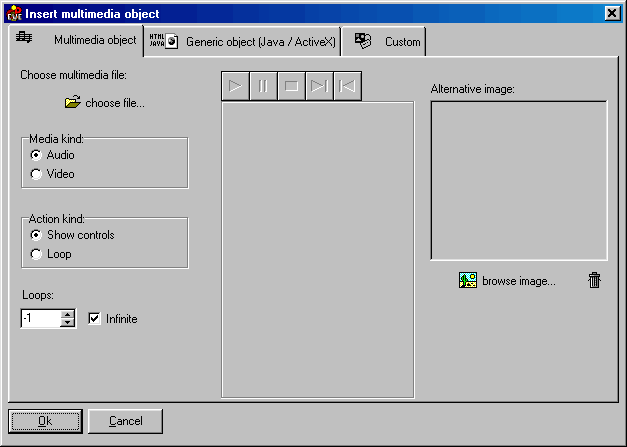Confirm with the Ok button
Viewport: 627px width, 447px height.
click(x=45, y=421)
